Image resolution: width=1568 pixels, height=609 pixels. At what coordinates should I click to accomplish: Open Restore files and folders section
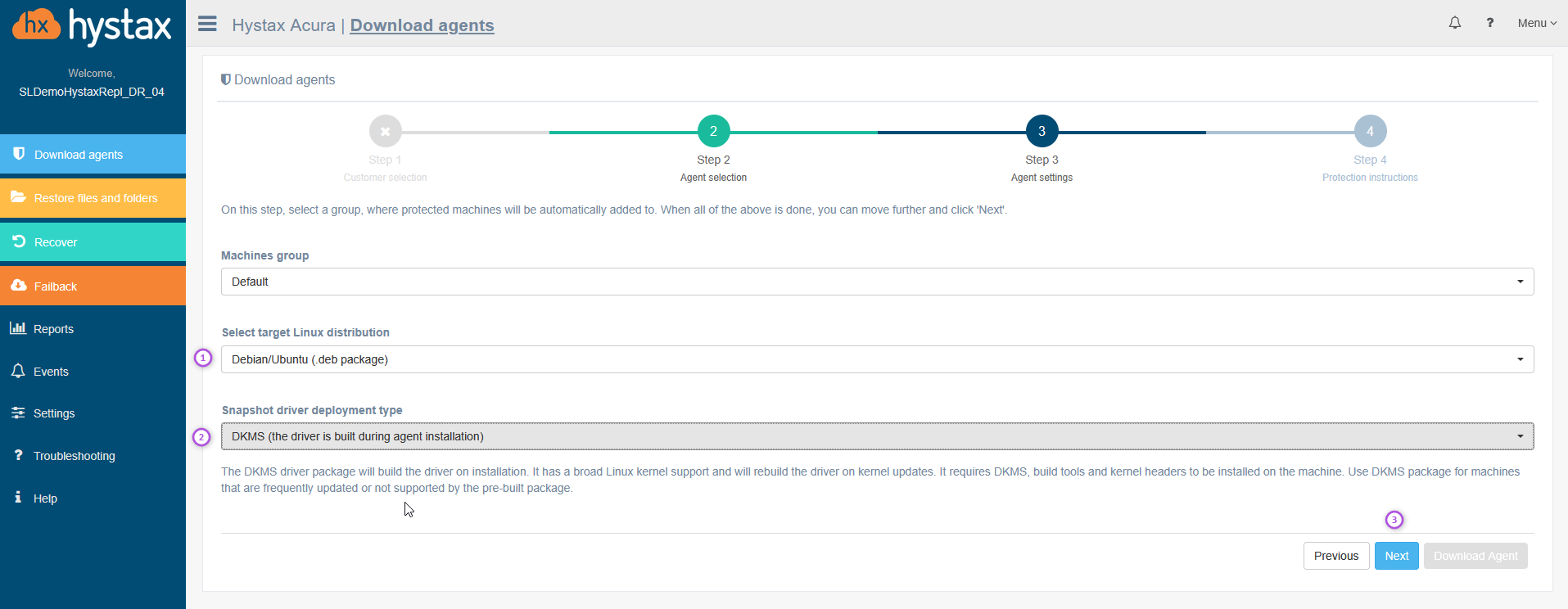pyautogui.click(x=93, y=198)
